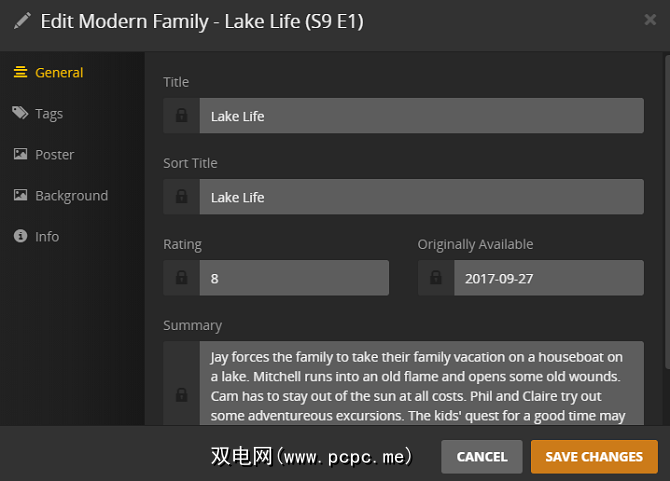Click the Info circle icon
The height and width of the screenshot is (481, 670).
pyautogui.click(x=19, y=237)
